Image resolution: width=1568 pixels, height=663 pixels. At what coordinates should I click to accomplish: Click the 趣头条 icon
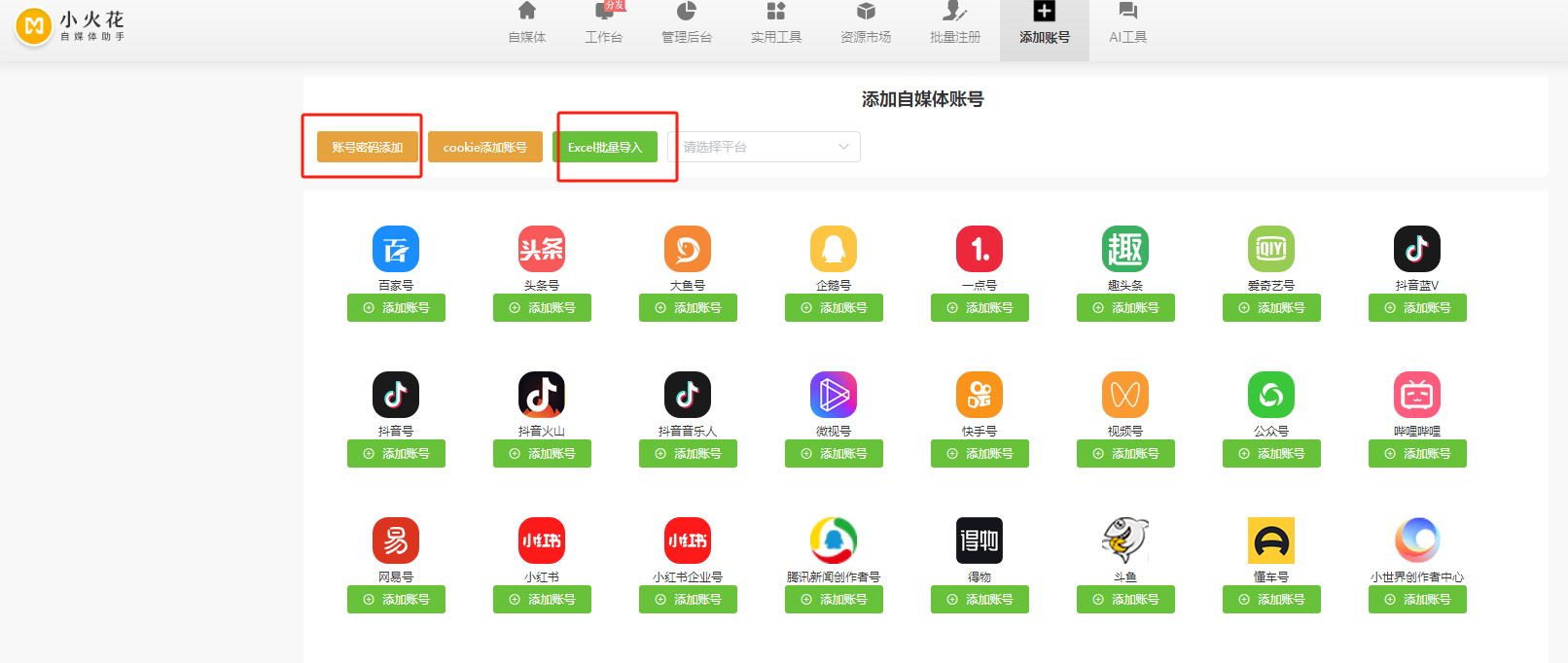(1125, 249)
